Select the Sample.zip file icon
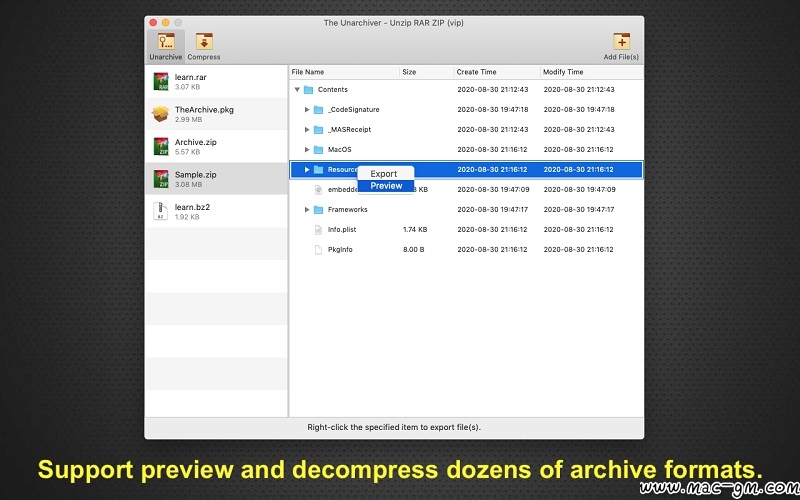Image resolution: width=800 pixels, height=500 pixels. pos(161,179)
